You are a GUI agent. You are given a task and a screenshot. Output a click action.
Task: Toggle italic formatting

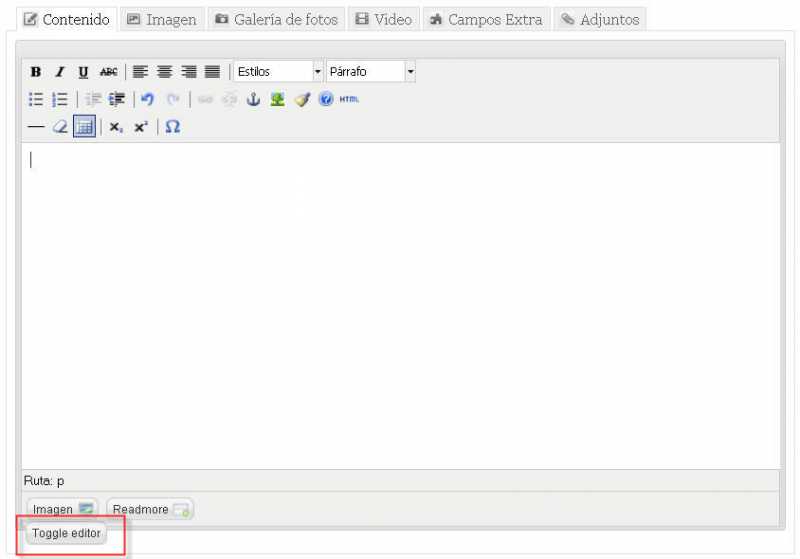tap(60, 72)
